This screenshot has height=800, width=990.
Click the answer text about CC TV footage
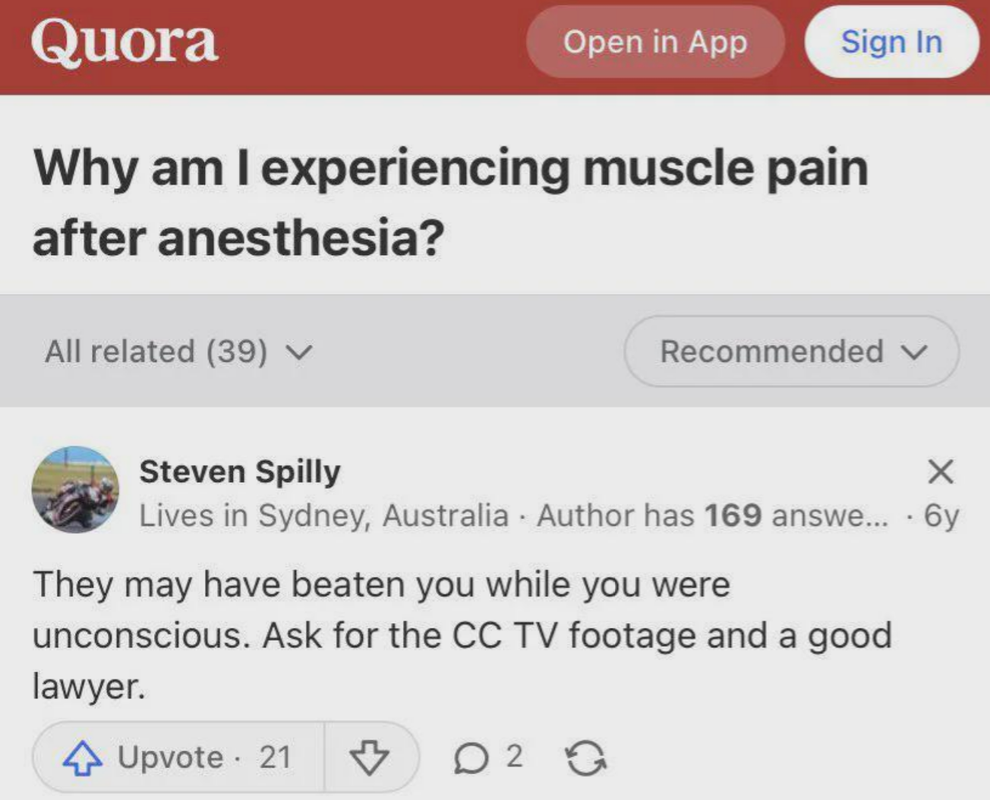tap(460, 635)
